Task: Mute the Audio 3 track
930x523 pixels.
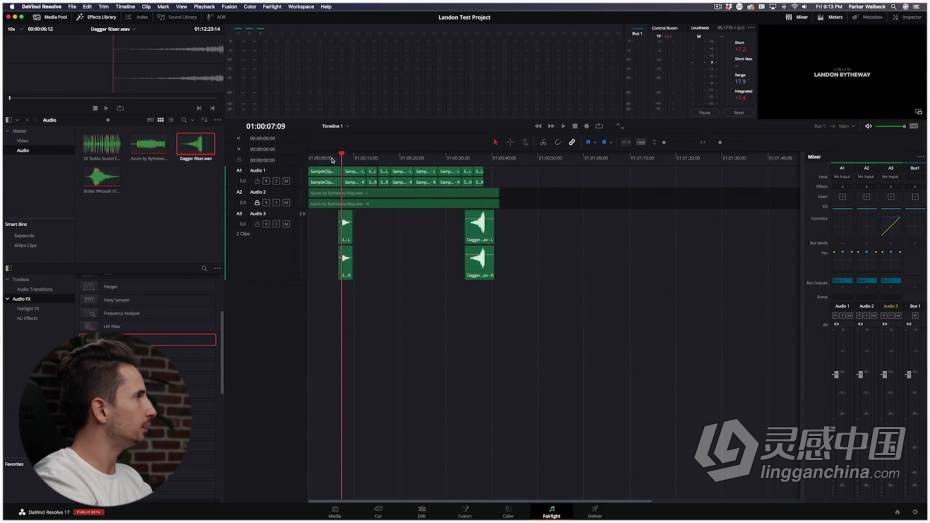Action: [x=286, y=224]
